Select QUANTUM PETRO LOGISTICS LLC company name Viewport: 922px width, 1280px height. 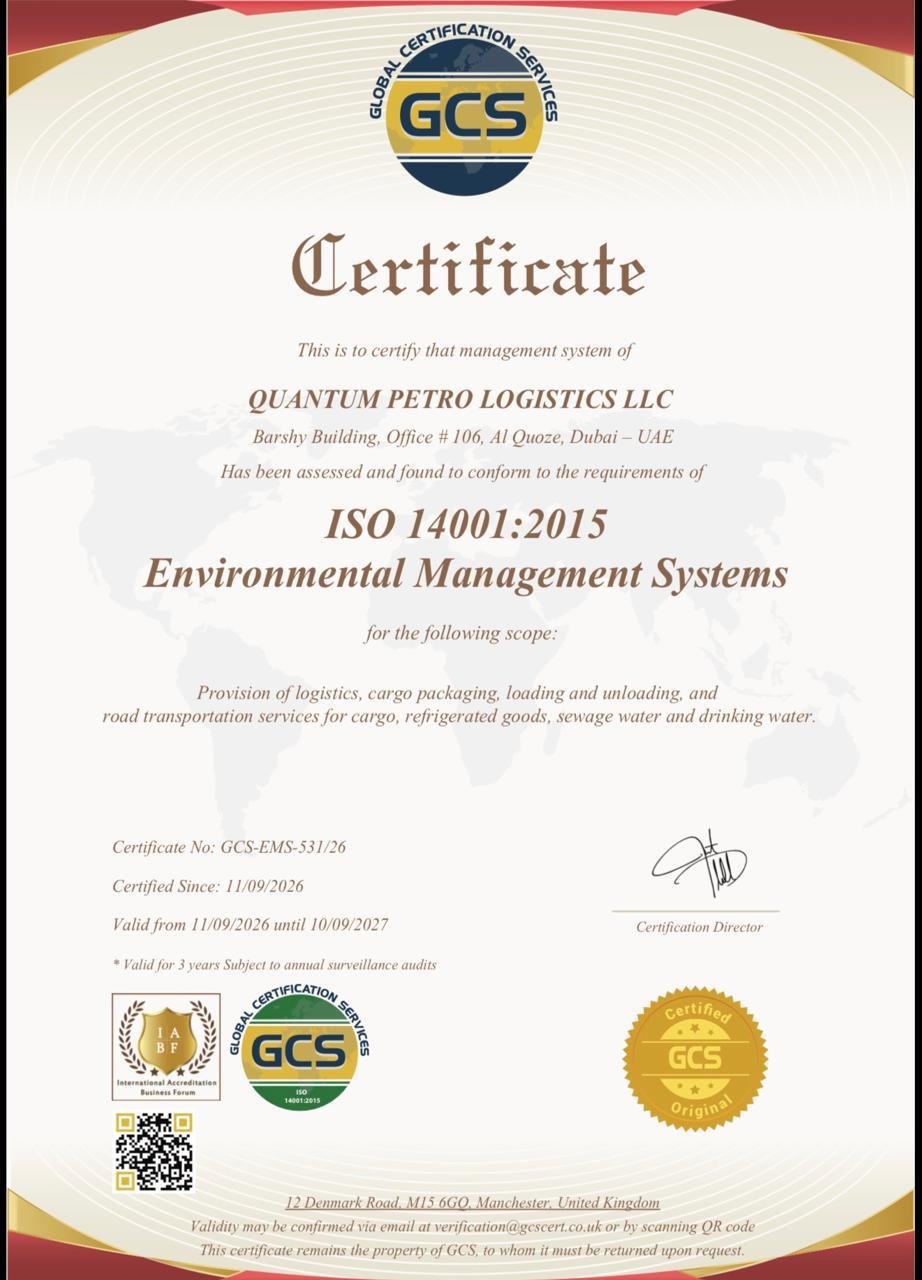[460, 398]
